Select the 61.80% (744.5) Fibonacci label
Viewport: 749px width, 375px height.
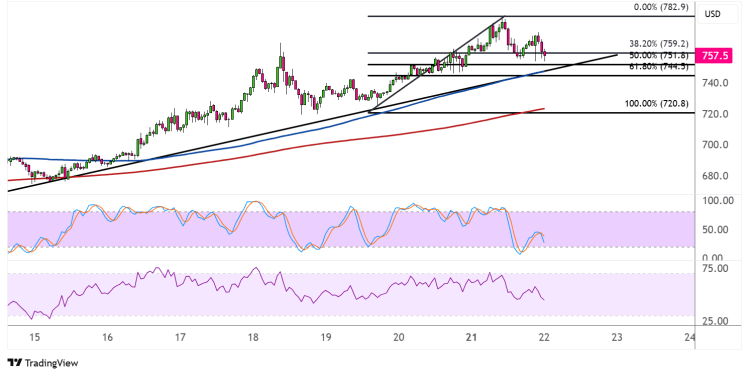pos(659,67)
